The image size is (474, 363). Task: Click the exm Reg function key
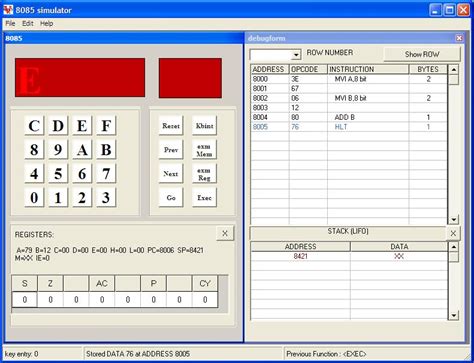204,174
